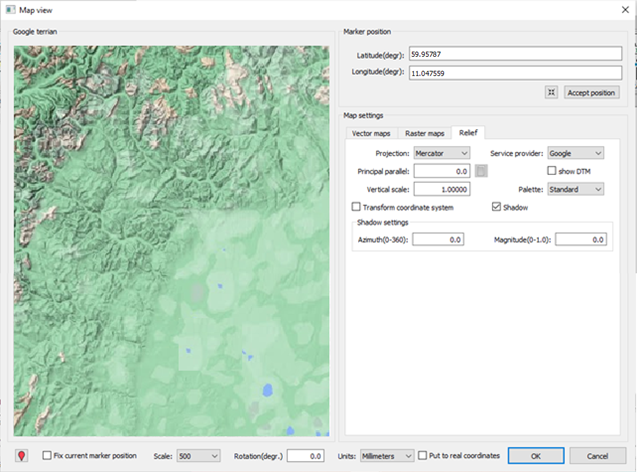Click the Magnitude(0-1.0) input field
Screen dimensions: 637x472
pos(581,239)
